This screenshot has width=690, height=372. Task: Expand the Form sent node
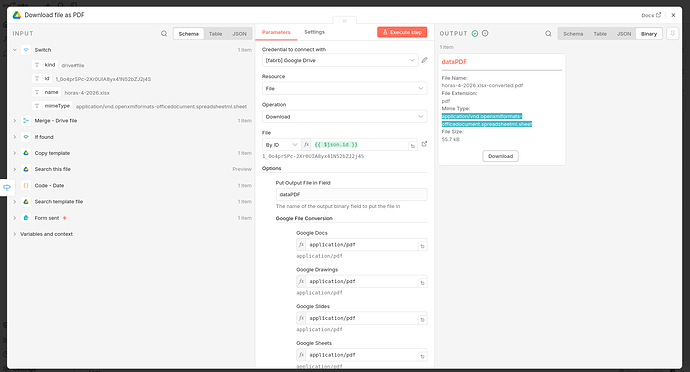pos(15,218)
